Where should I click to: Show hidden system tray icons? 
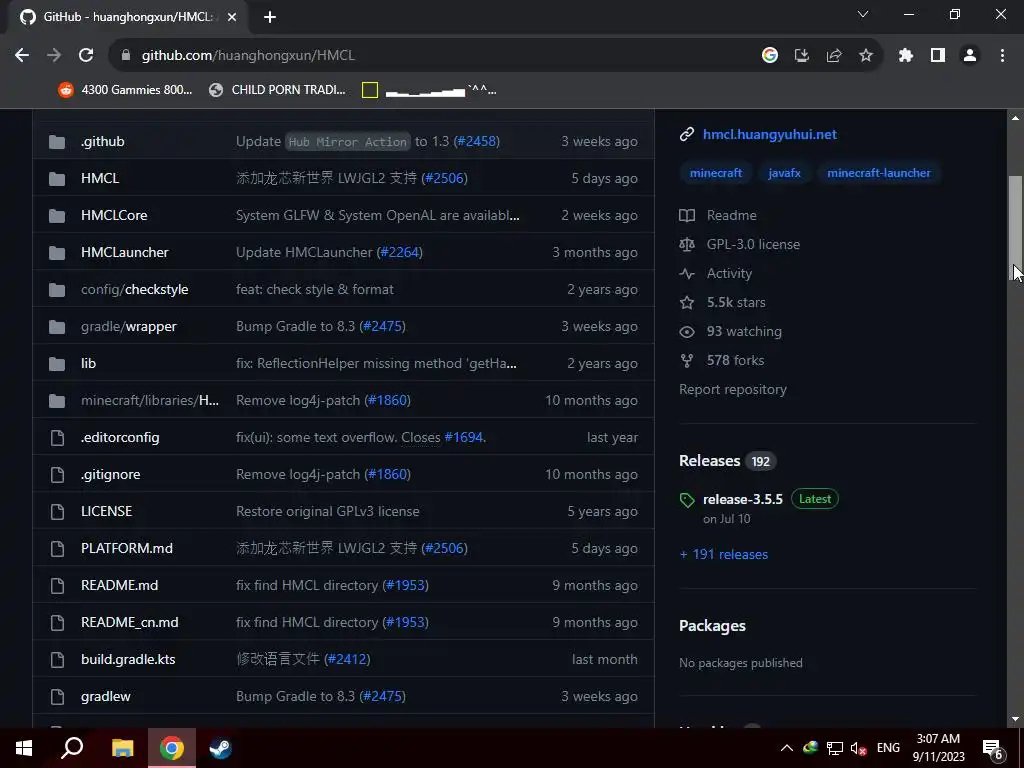point(787,748)
